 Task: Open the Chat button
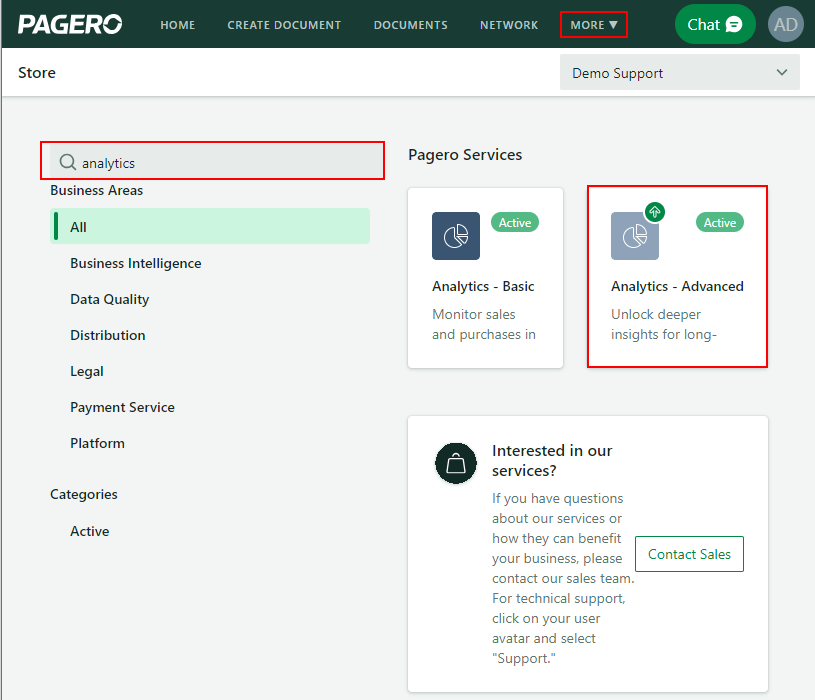click(x=715, y=24)
